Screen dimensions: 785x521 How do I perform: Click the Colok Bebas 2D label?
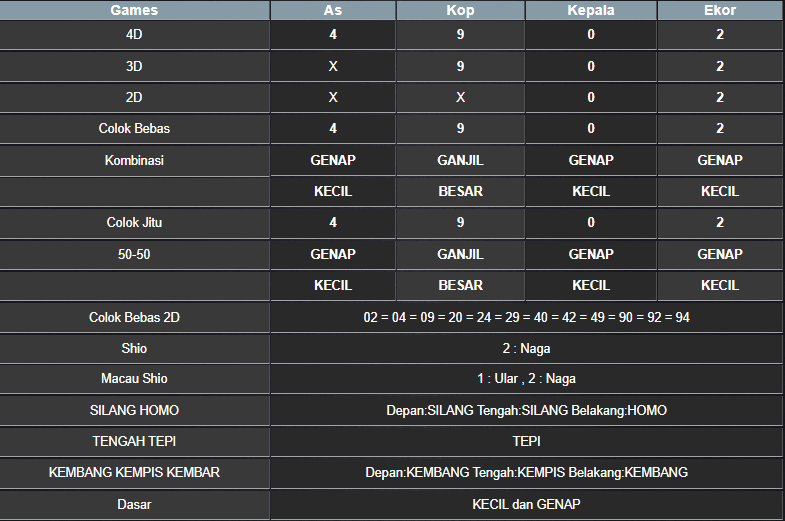click(134, 317)
